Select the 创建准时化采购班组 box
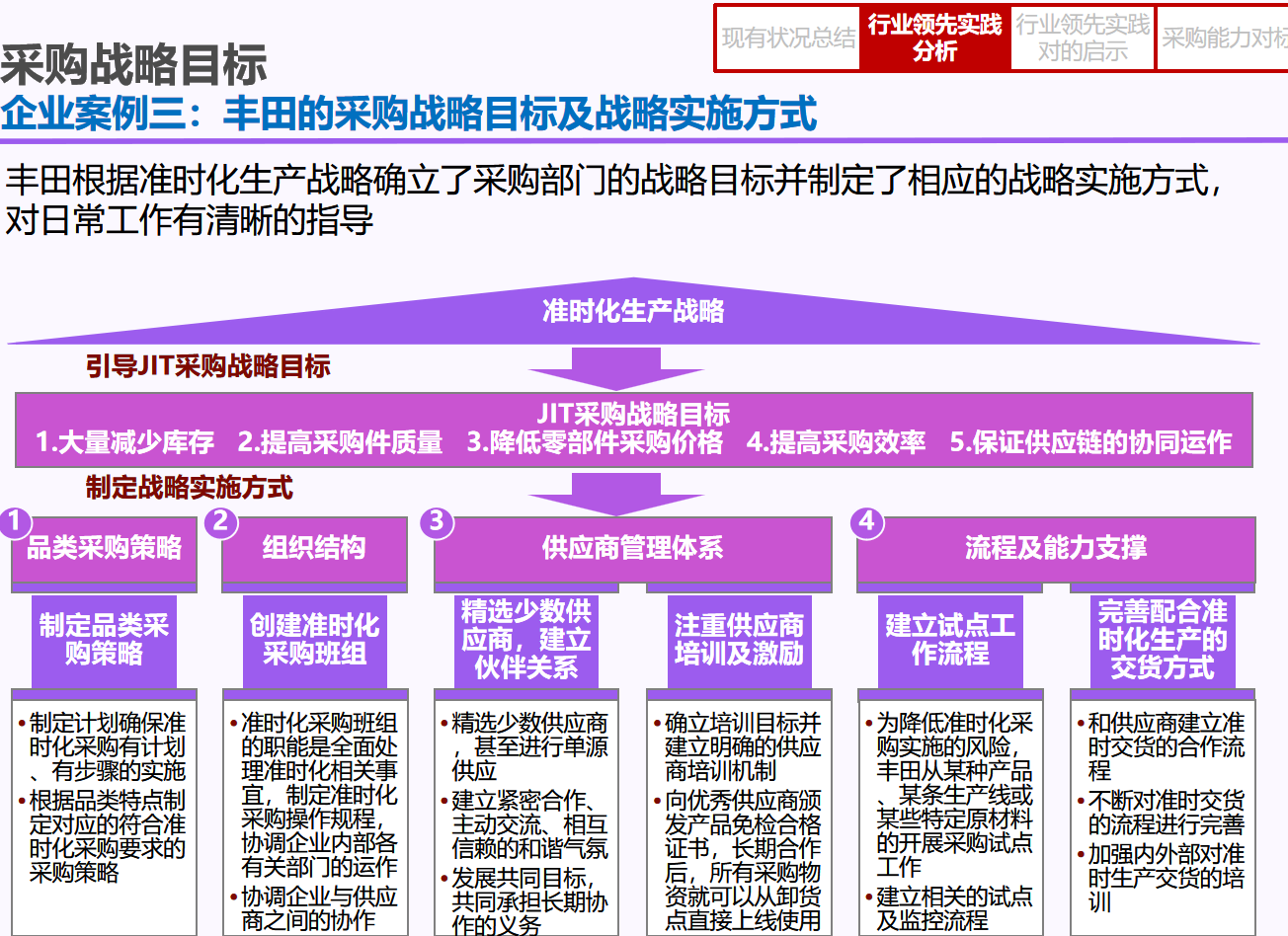This screenshot has height=936, width=1288. pyautogui.click(x=314, y=640)
